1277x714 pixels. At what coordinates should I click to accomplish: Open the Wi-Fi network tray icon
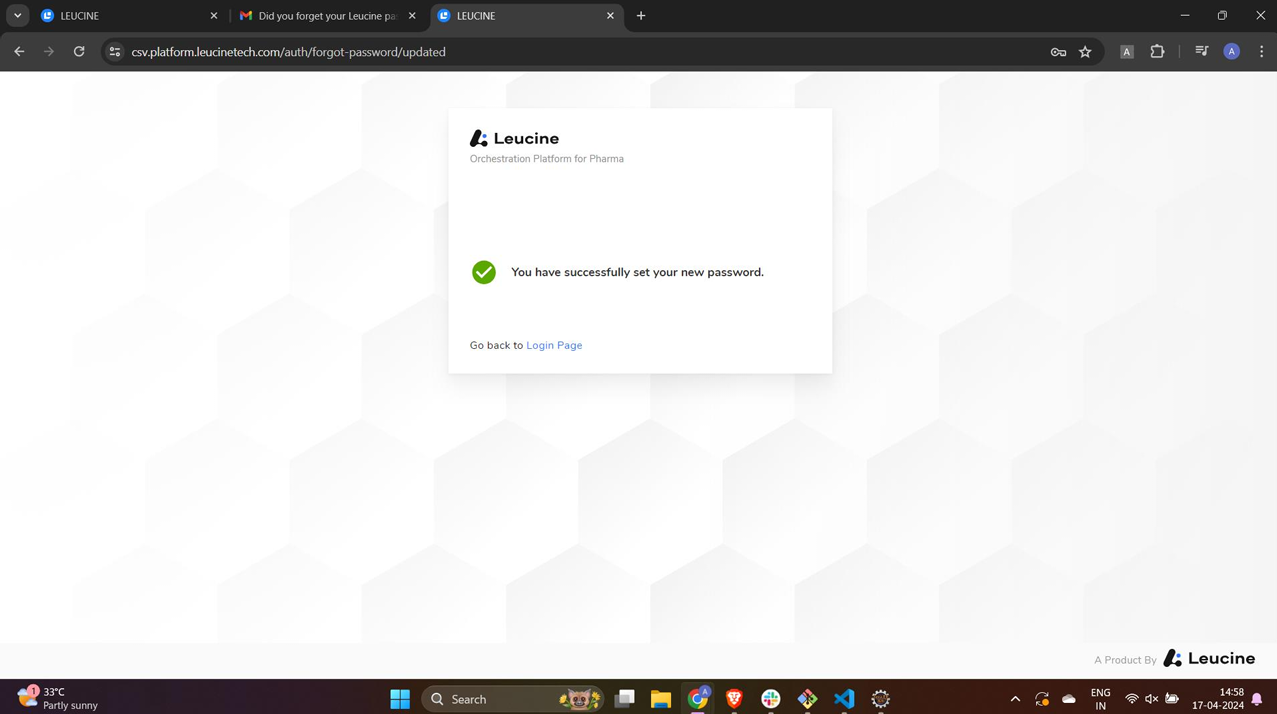click(x=1132, y=699)
